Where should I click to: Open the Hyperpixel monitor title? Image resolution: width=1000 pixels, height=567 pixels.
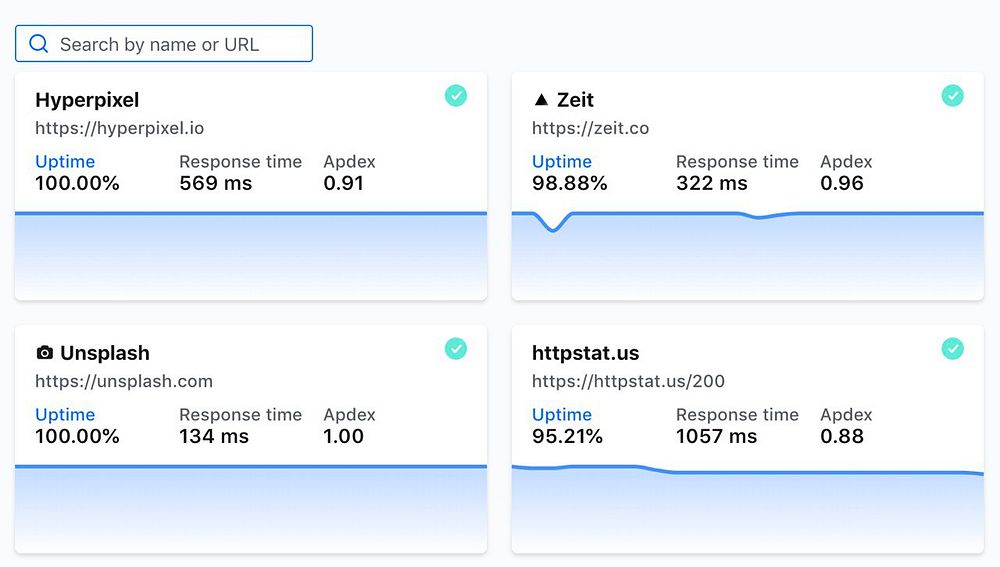coord(87,100)
